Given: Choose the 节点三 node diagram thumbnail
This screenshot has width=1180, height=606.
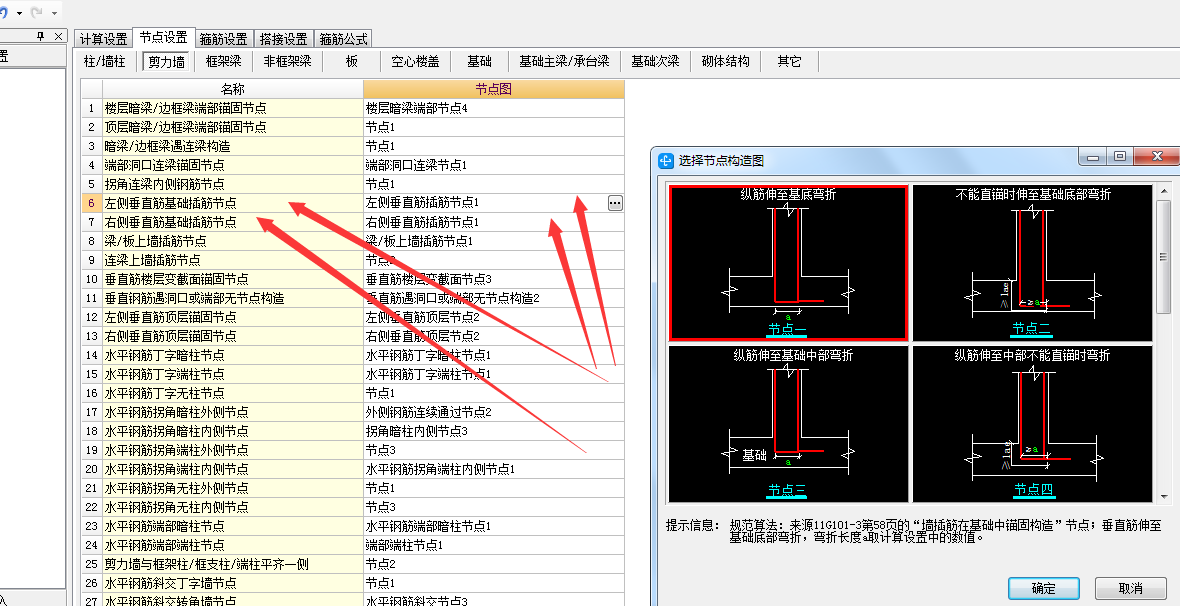Looking at the screenshot, I should tap(788, 423).
